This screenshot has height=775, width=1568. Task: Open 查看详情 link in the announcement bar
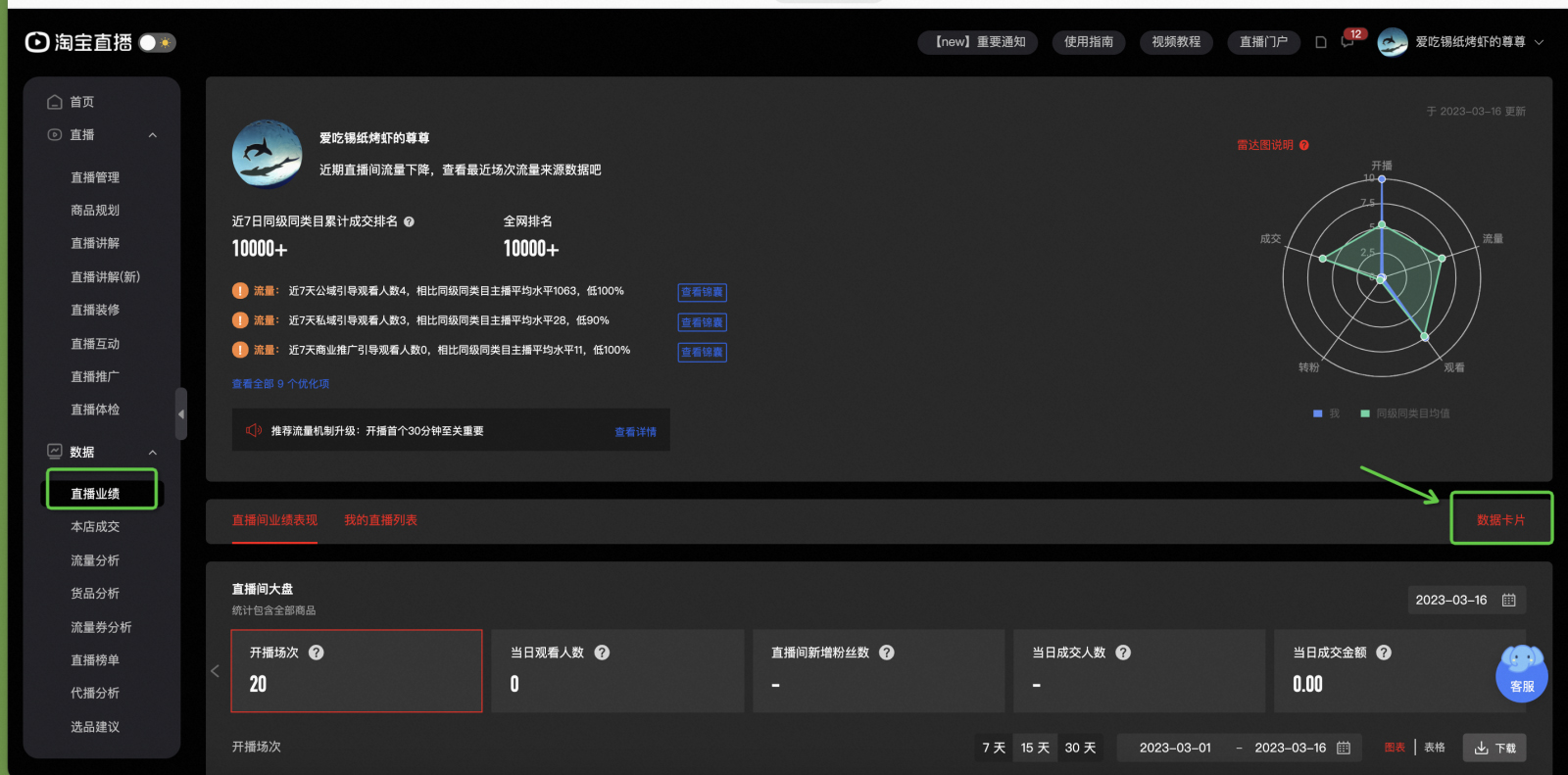[636, 432]
